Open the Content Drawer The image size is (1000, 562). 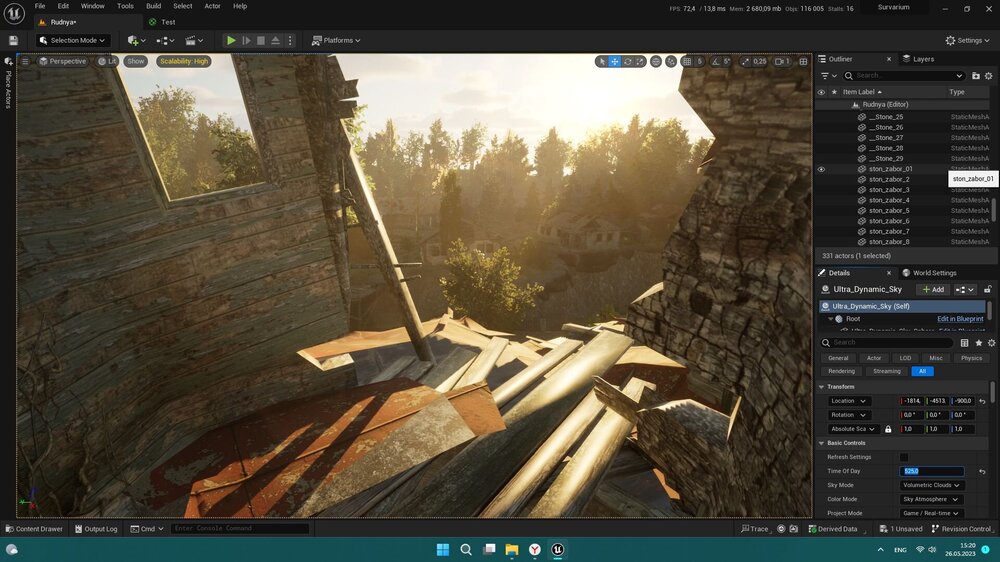pos(34,529)
